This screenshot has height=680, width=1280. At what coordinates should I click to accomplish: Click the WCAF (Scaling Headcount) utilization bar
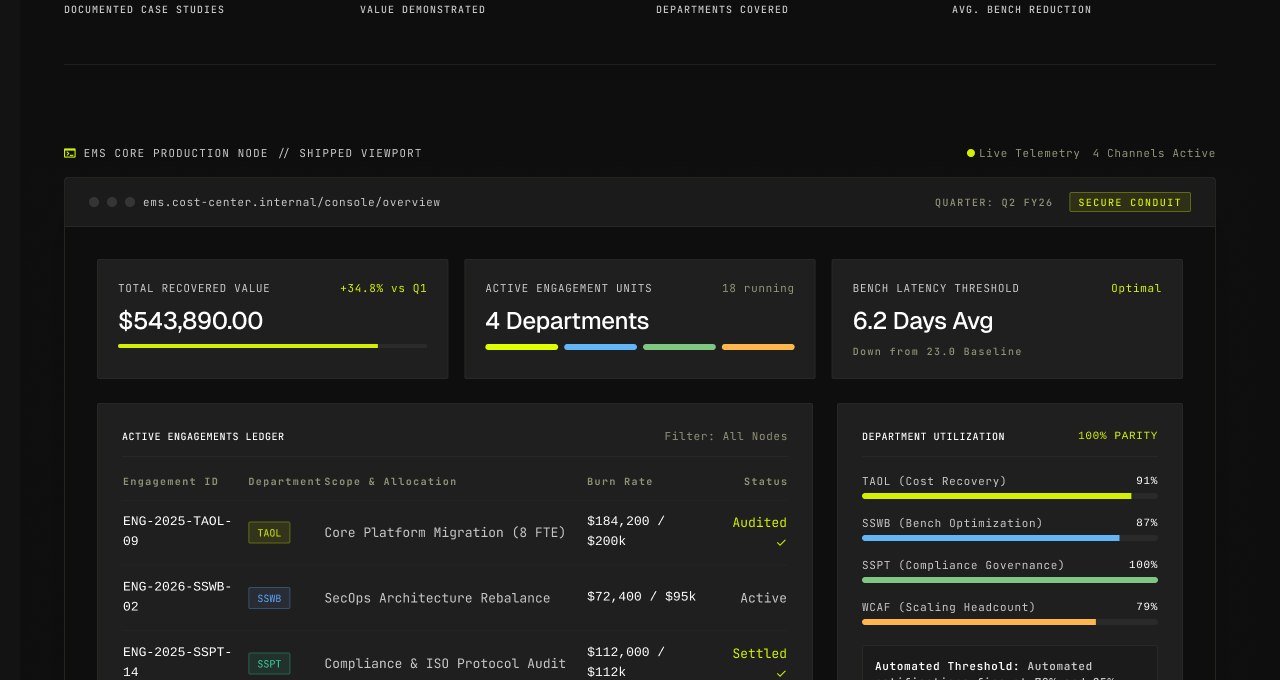click(1010, 622)
